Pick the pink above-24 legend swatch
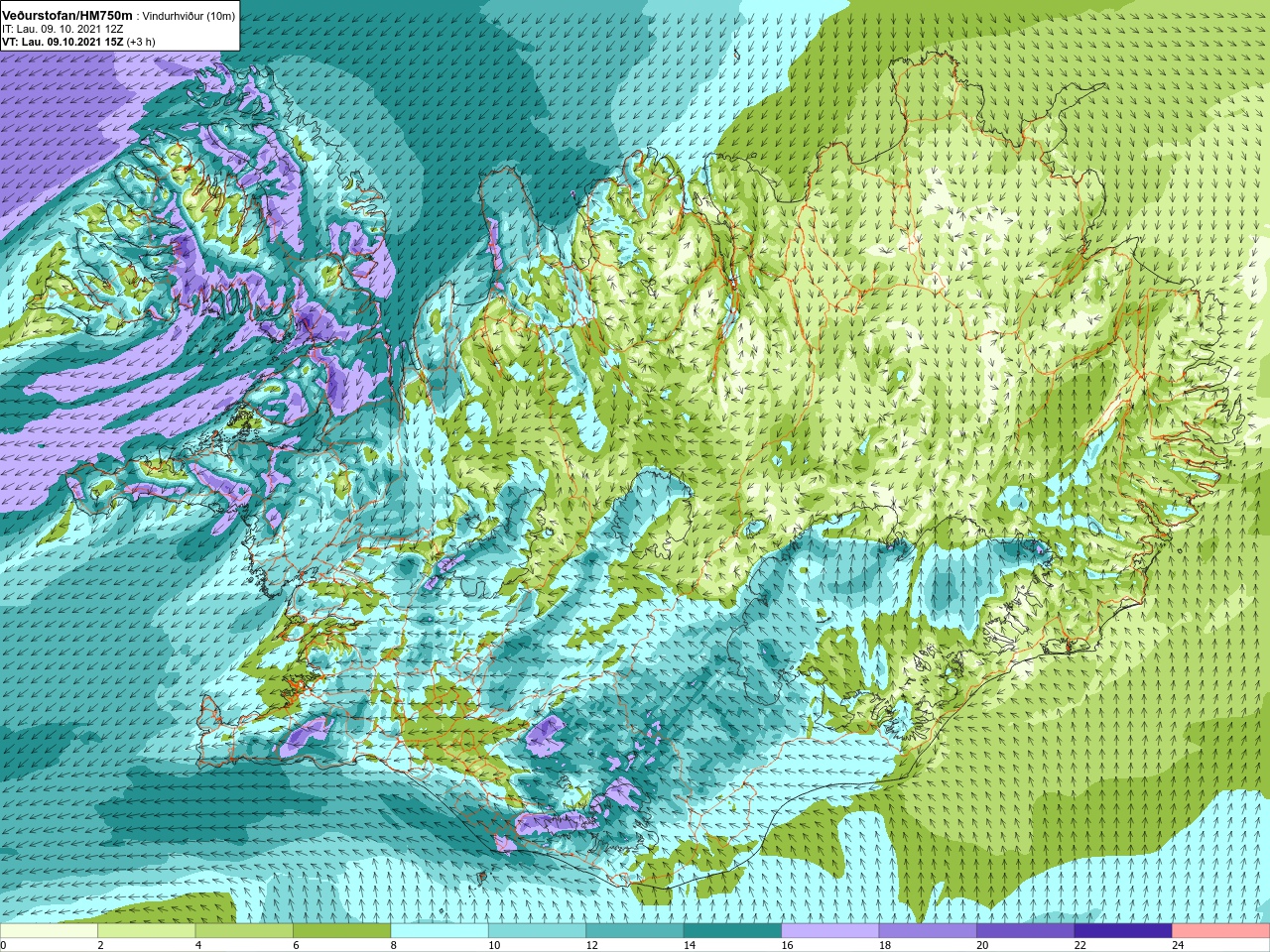 1221,931
